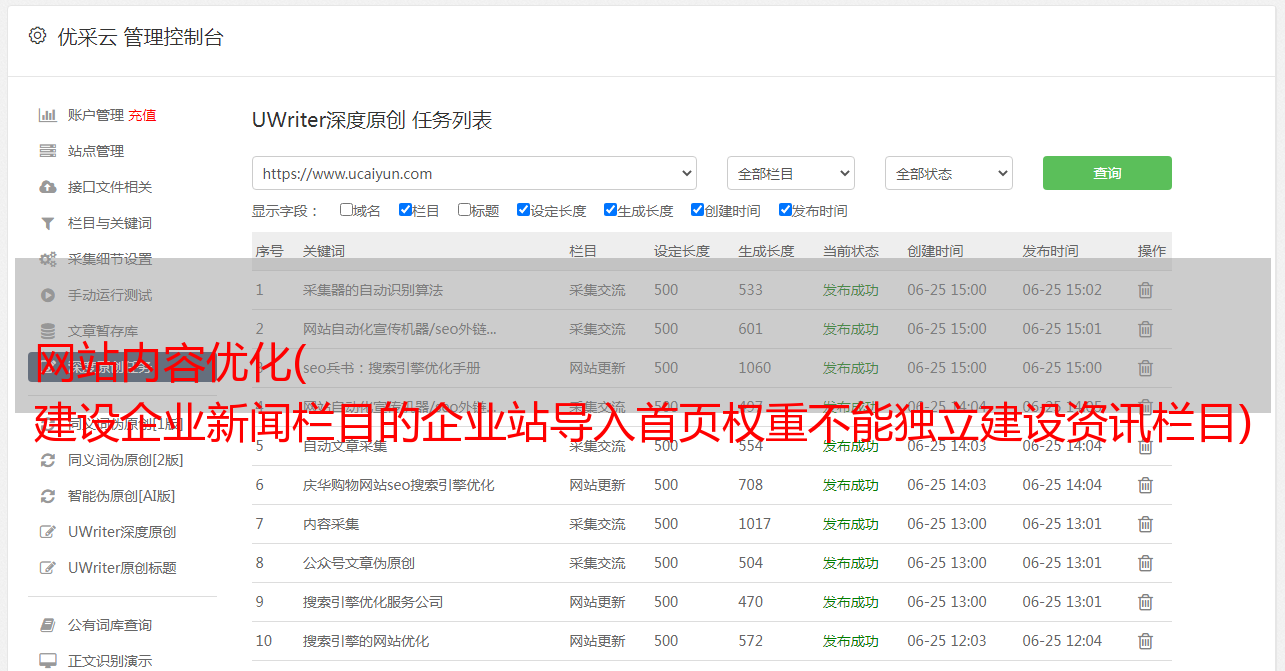Viewport: 1285px width, 671px height.
Task: Click the gear icon beside 优采云 管理控制台
Action: [x=37, y=36]
